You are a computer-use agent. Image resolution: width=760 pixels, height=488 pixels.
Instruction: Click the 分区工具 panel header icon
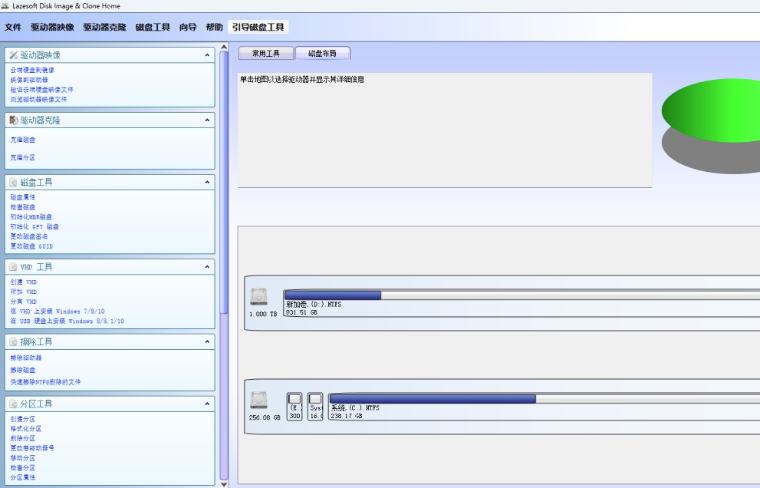(x=14, y=404)
